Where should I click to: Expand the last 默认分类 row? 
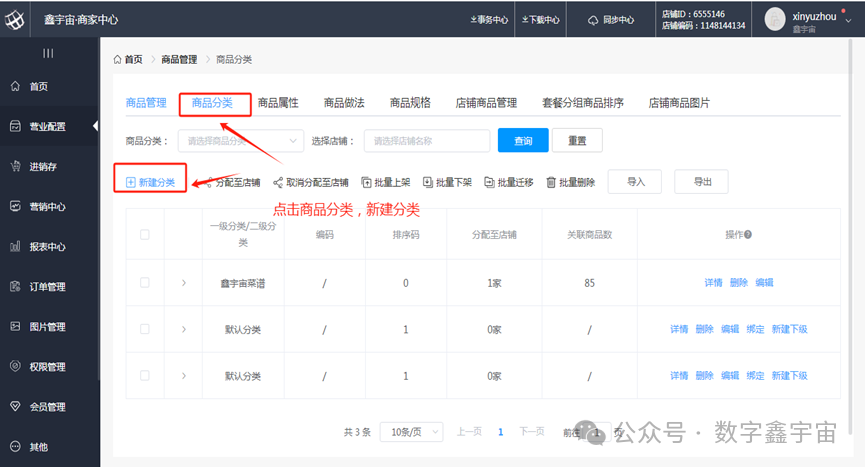point(184,375)
